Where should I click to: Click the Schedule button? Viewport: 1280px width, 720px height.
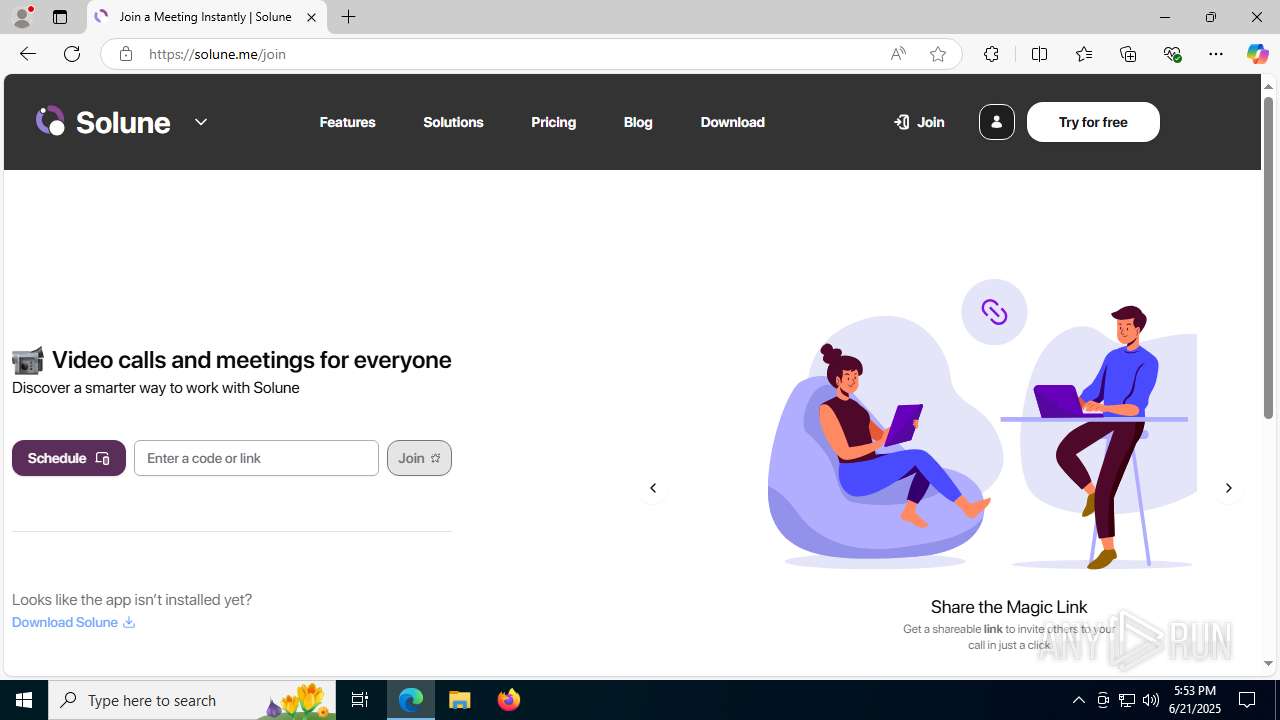pos(69,458)
